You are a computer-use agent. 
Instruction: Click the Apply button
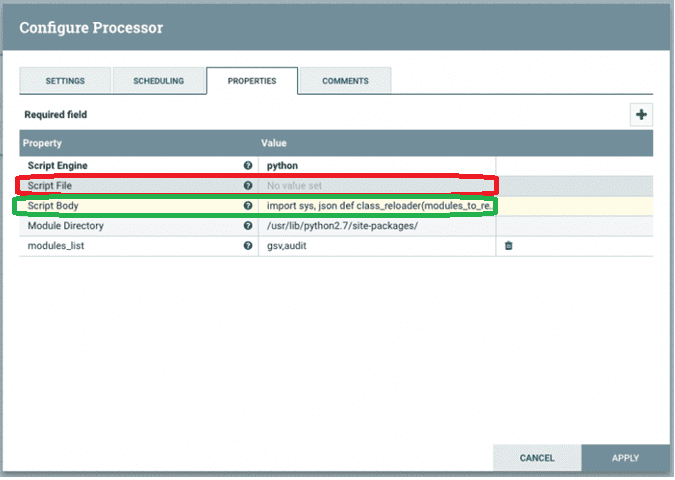pyautogui.click(x=625, y=458)
